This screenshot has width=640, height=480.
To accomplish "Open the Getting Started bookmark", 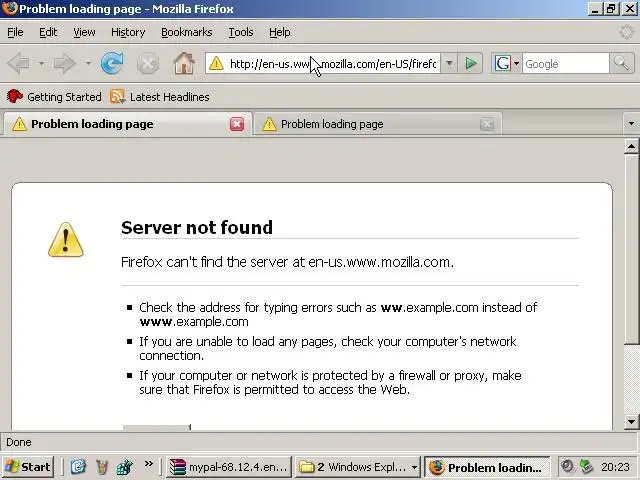I will tap(54, 97).
